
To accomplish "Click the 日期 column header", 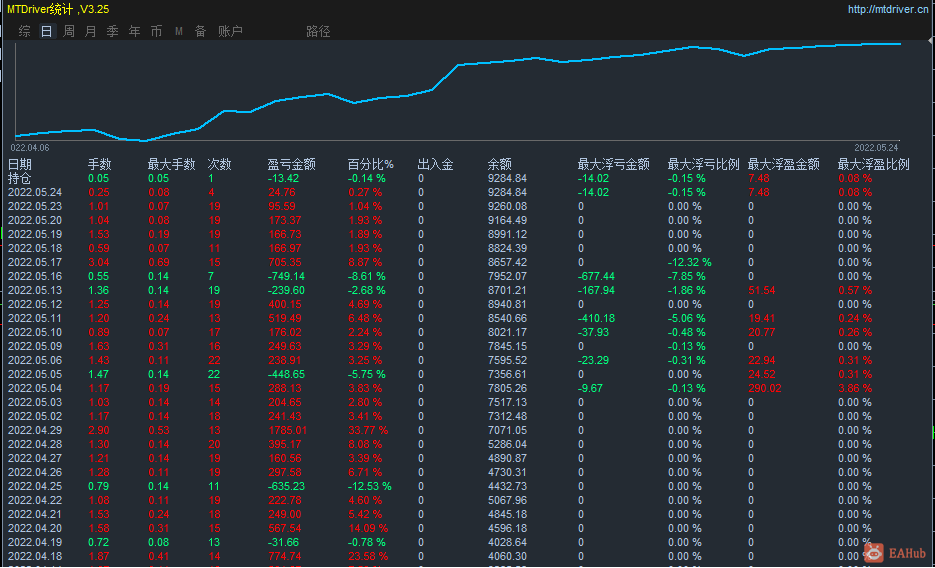I will pos(20,164).
